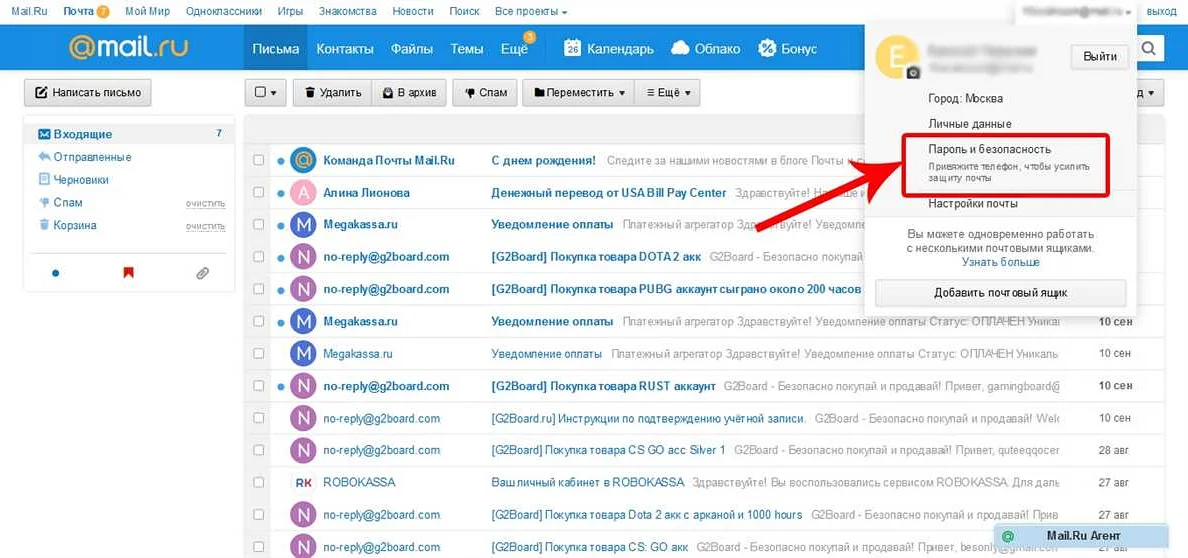This screenshot has width=1188, height=558.
Task: Click the camera icon on profile avatar
Action: pos(912,73)
